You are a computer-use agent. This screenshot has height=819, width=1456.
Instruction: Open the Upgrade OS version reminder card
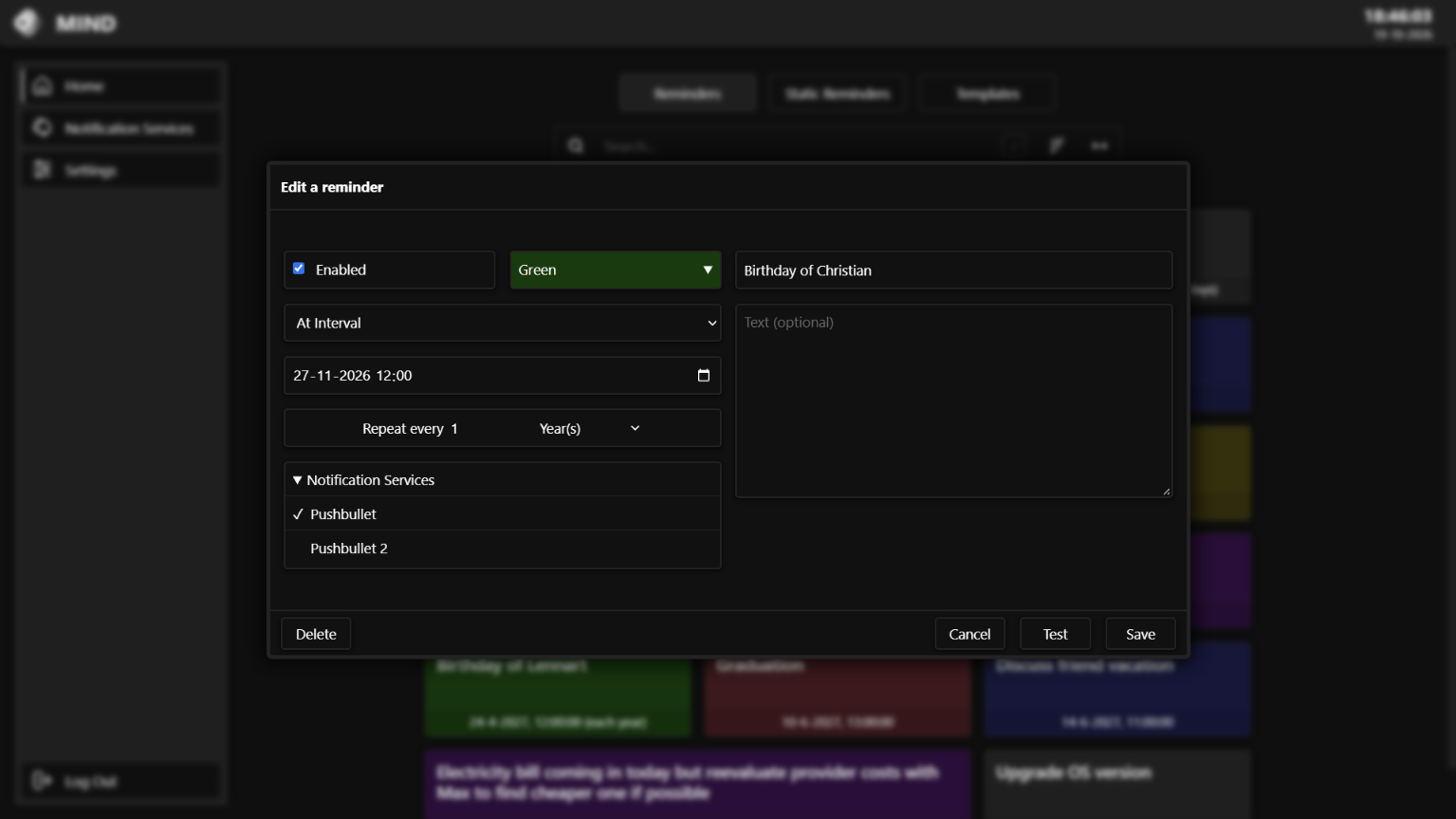point(1117,784)
